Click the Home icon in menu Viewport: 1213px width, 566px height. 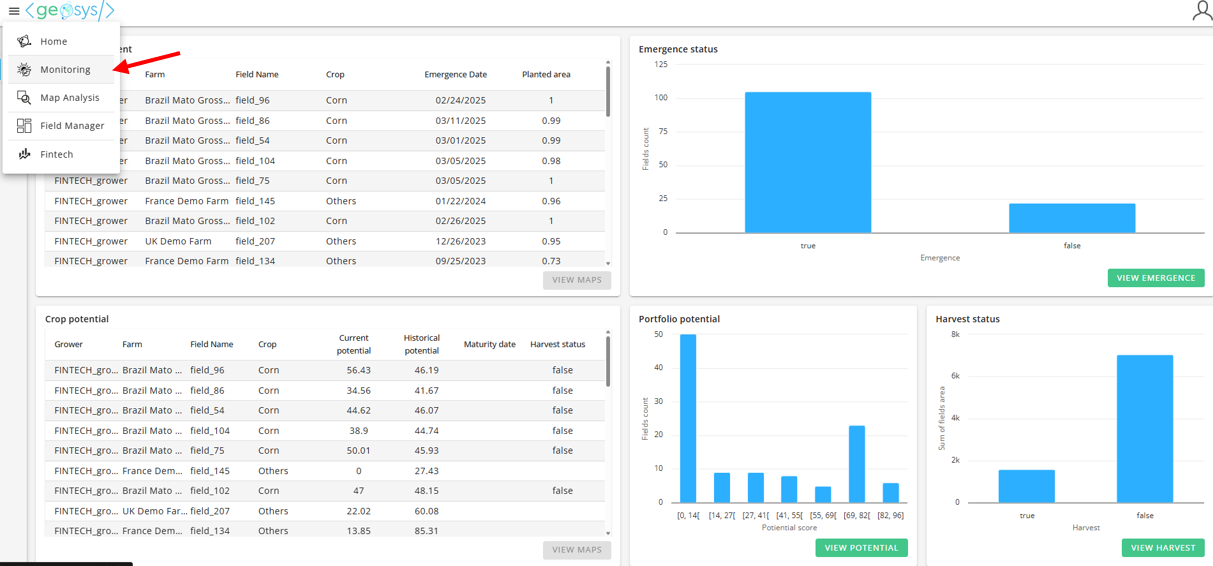click(24, 41)
